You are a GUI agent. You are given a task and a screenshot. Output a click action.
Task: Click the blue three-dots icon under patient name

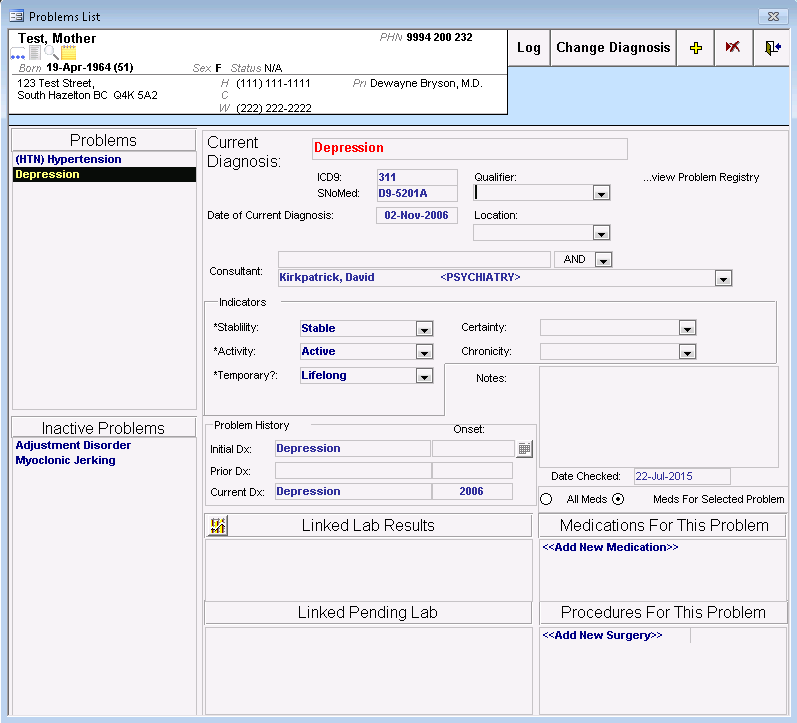[x=18, y=53]
